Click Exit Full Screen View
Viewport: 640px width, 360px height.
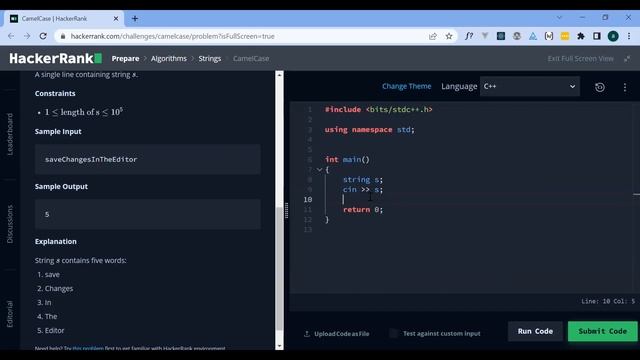(x=580, y=58)
